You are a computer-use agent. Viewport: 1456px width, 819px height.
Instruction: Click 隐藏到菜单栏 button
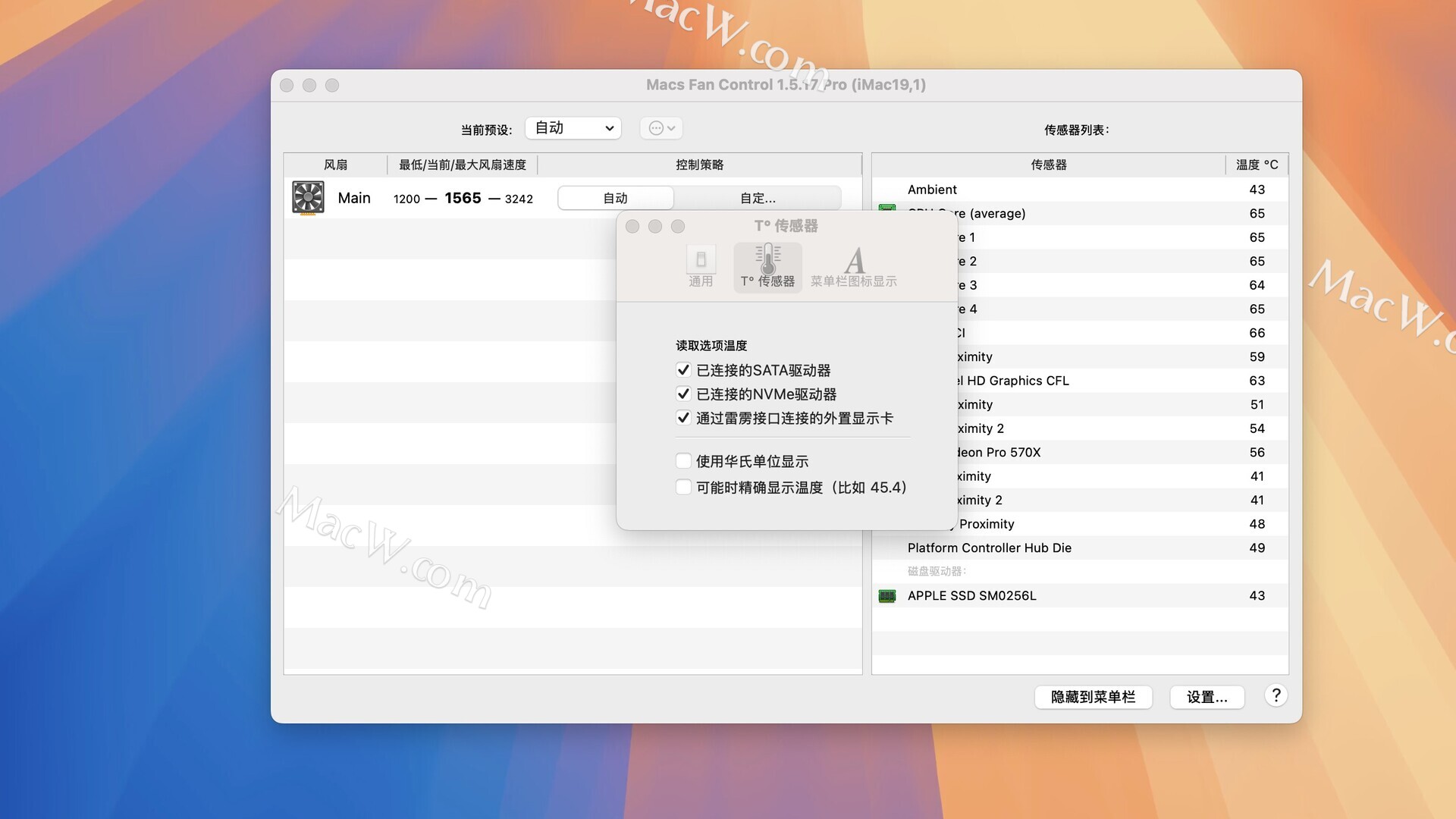coord(1094,697)
